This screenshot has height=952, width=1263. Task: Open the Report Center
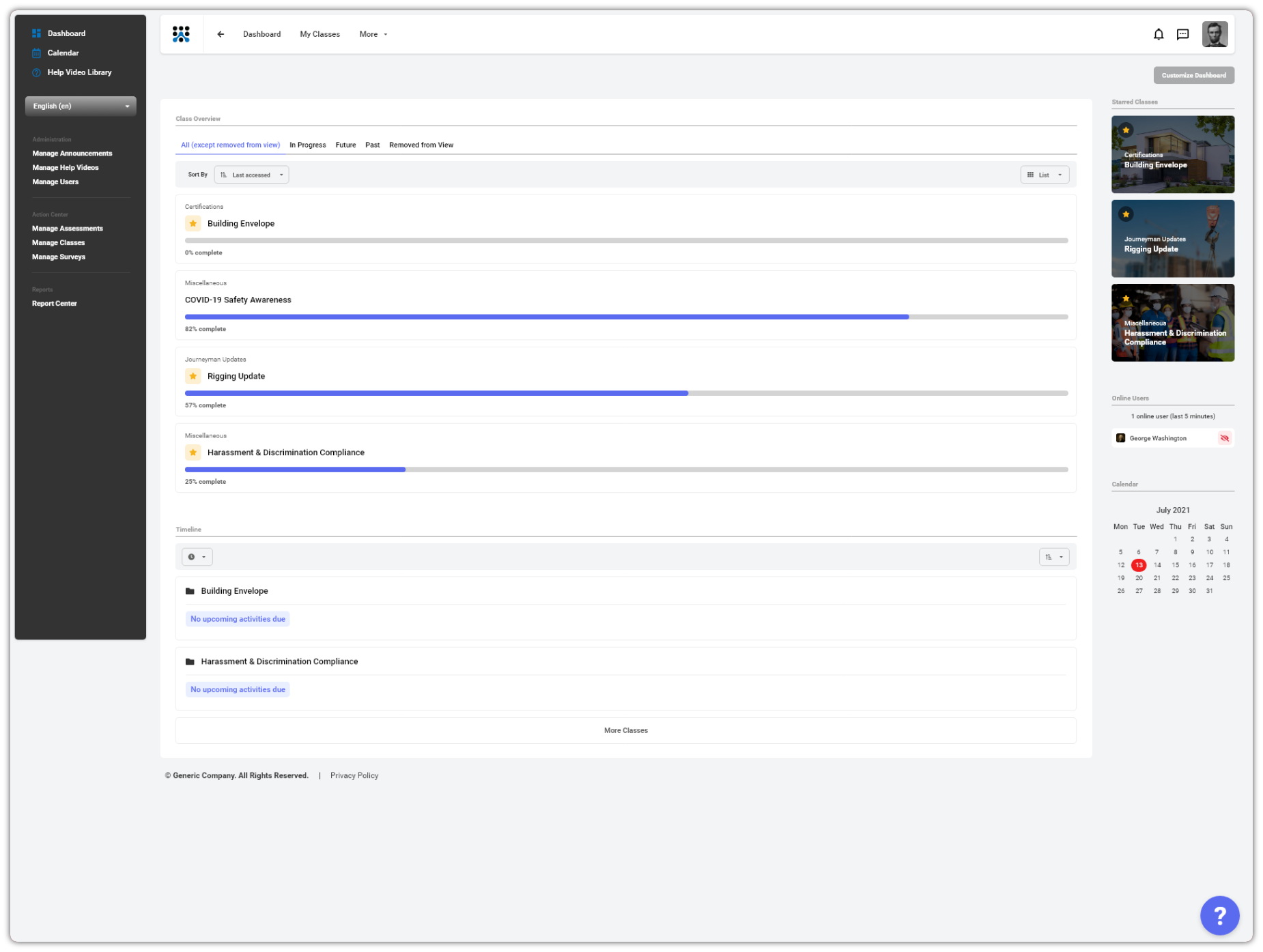[x=55, y=304]
